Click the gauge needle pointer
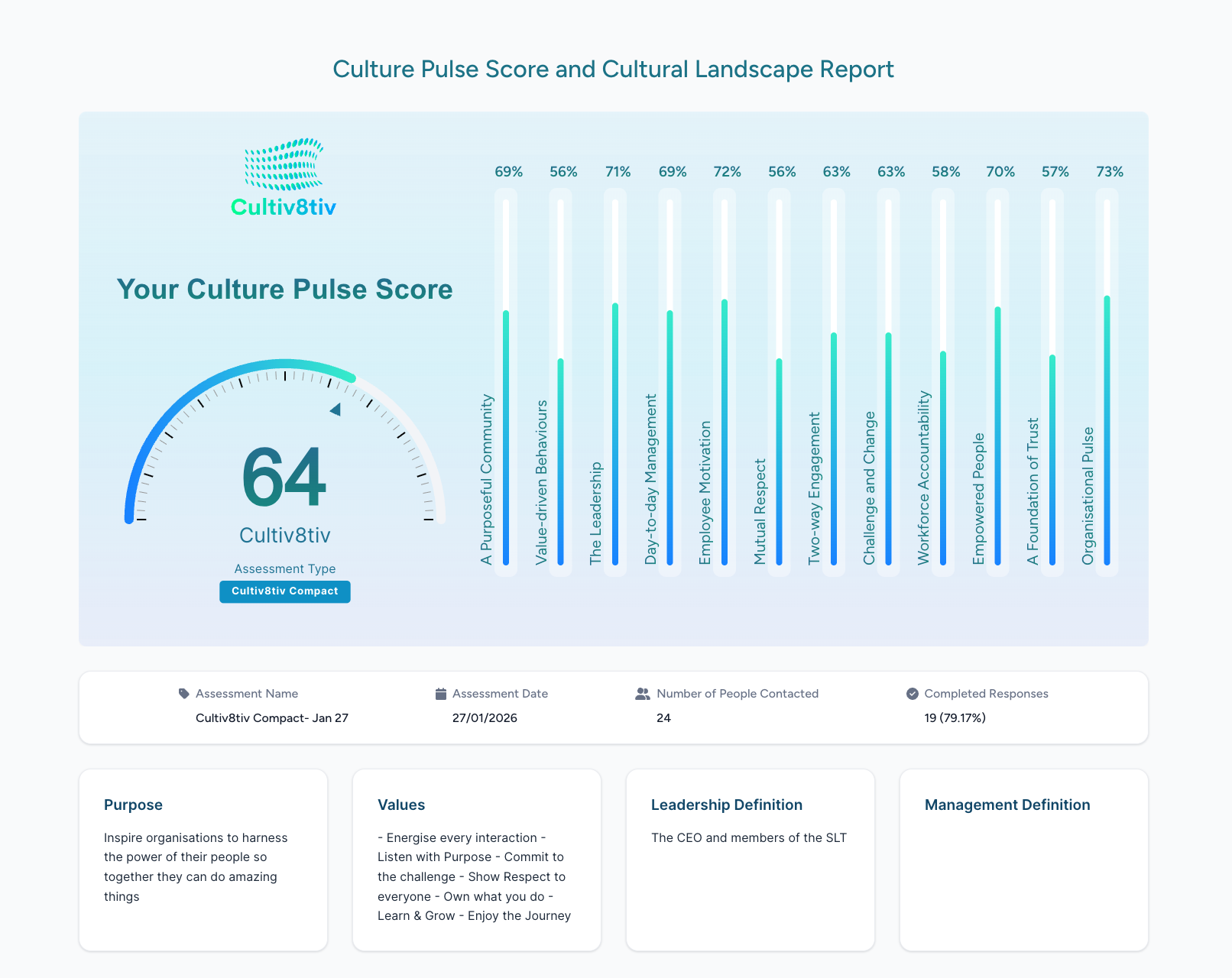 click(335, 409)
